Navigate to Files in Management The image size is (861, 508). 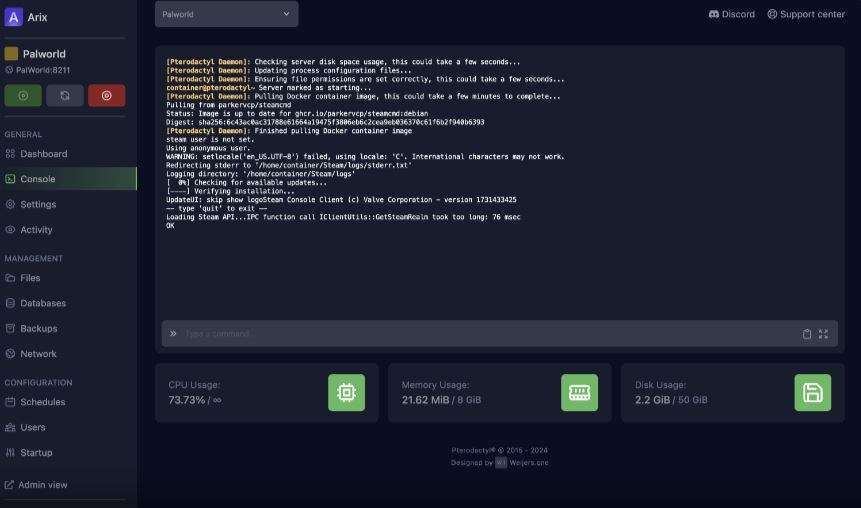pos(30,278)
